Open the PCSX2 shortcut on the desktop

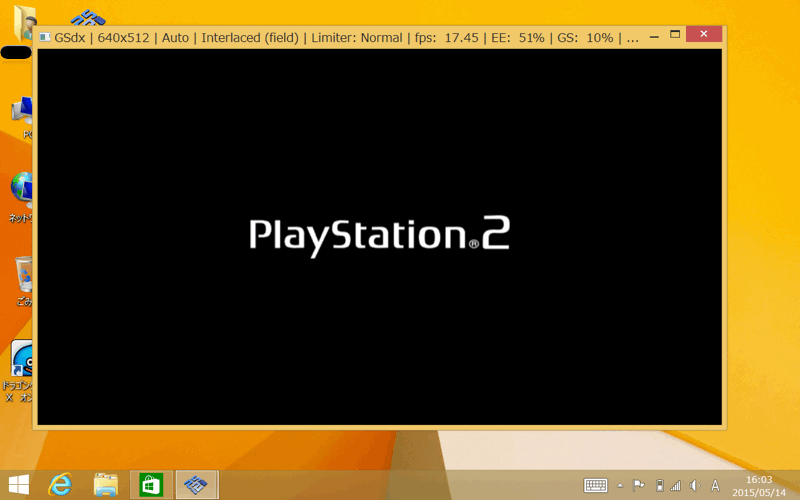coord(90,17)
